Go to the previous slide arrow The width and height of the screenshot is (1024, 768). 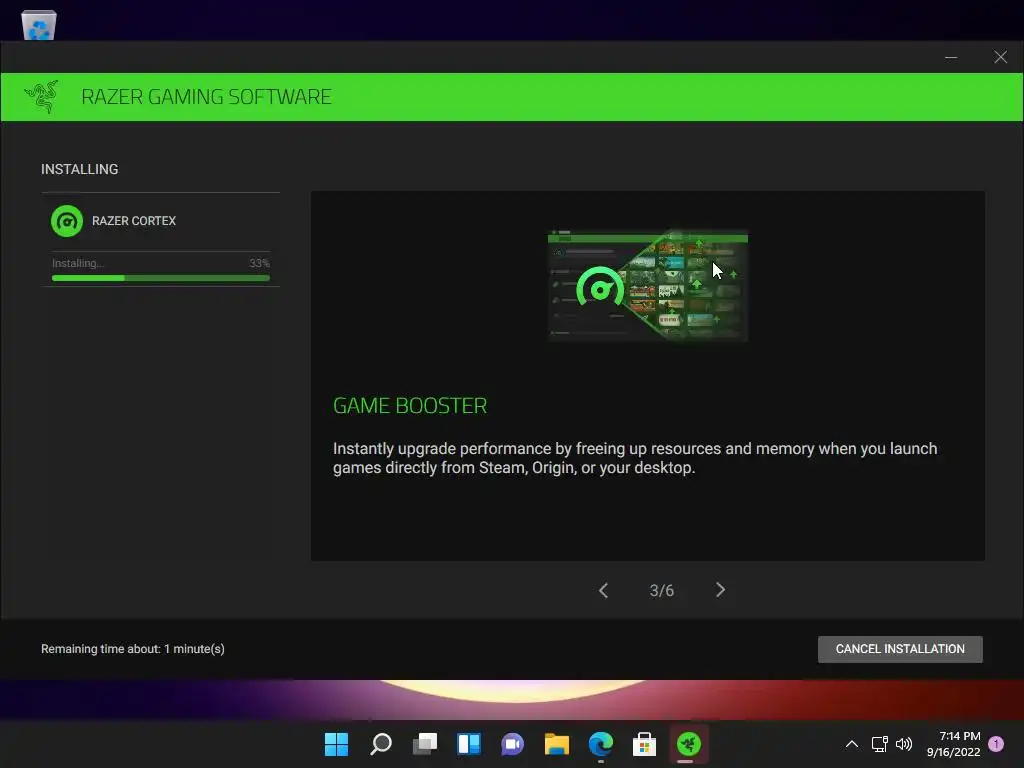click(603, 590)
